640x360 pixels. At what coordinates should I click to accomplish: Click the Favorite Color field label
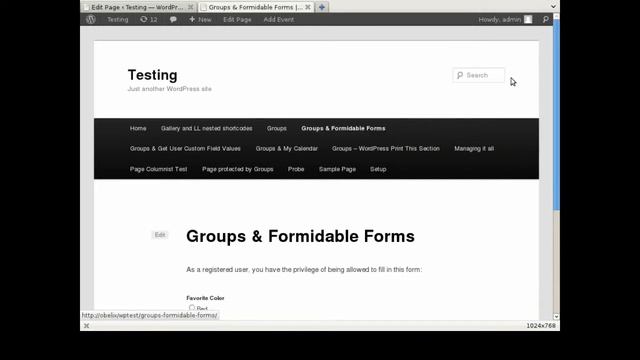click(x=205, y=298)
